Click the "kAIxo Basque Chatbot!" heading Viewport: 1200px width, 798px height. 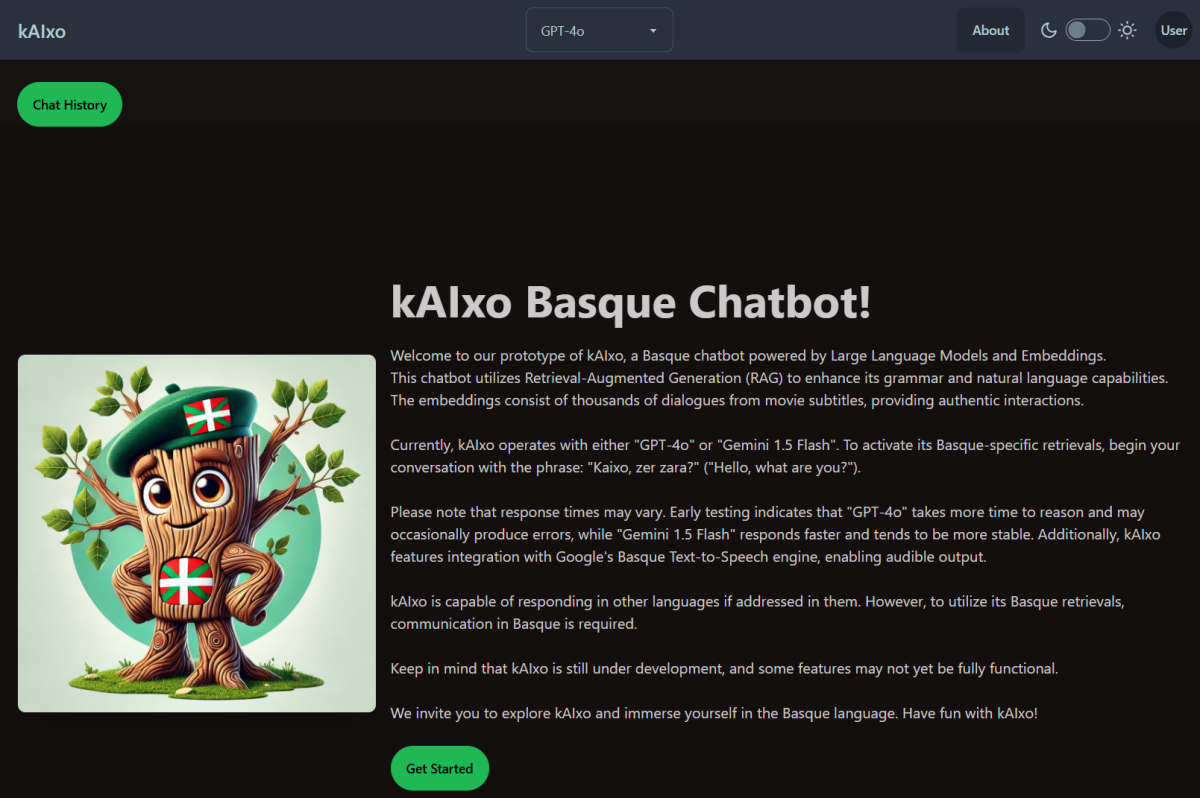pos(630,302)
